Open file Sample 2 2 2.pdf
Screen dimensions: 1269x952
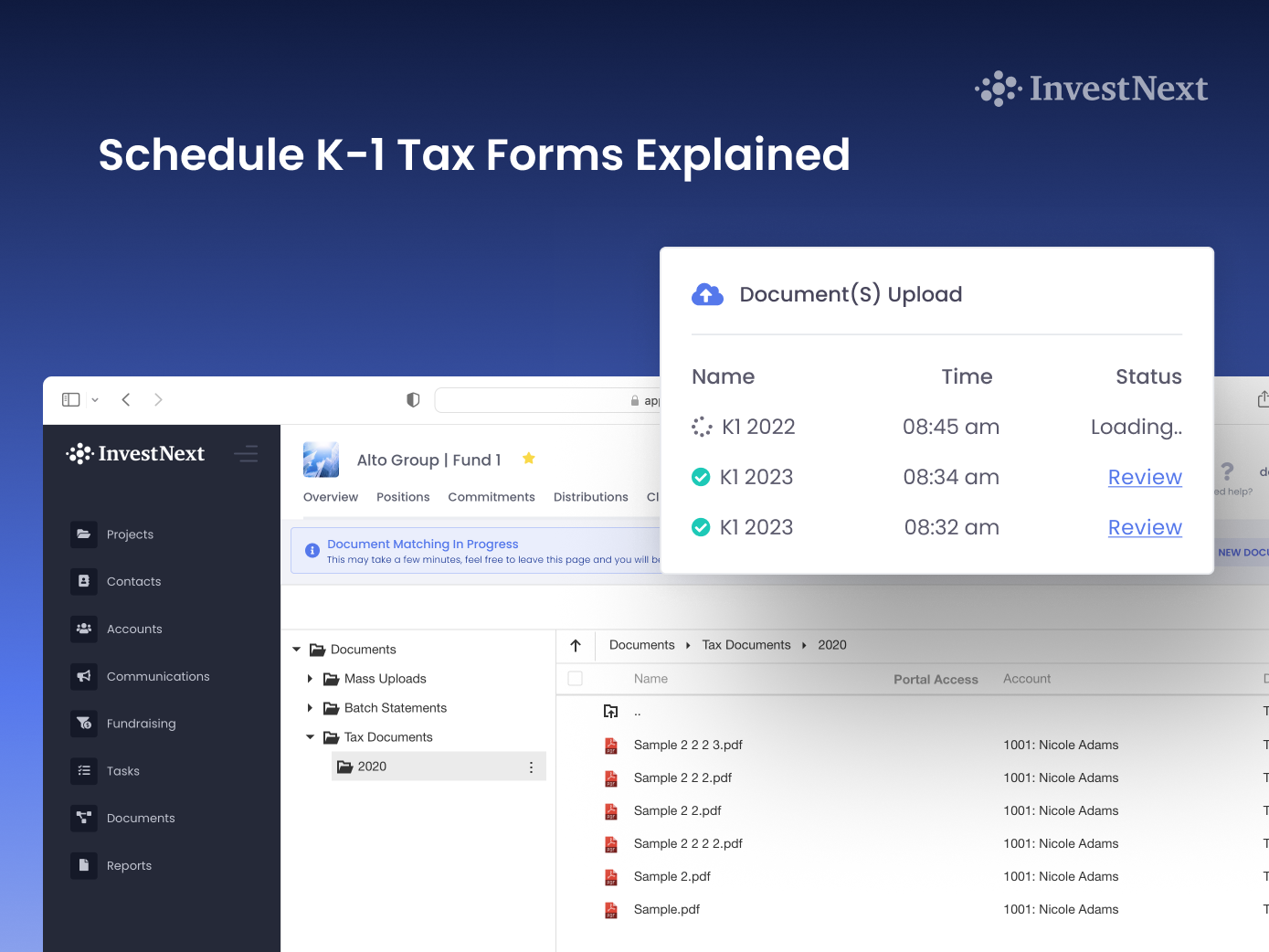point(682,778)
